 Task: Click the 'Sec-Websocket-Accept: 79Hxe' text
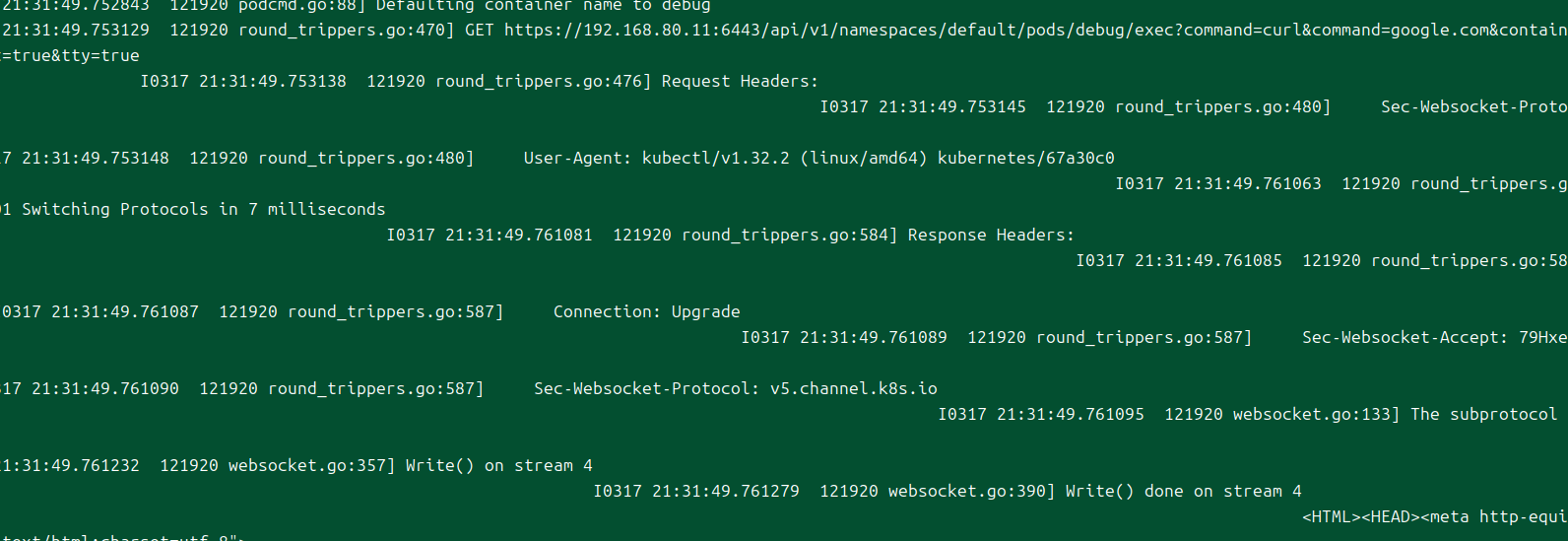coord(1434,338)
